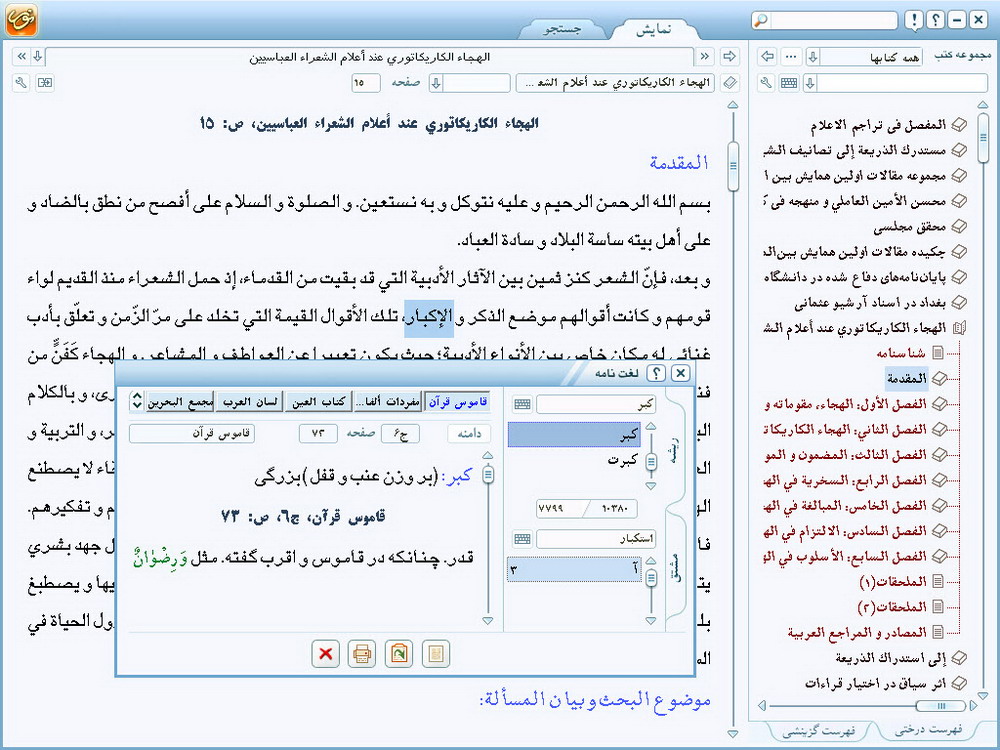
Task: Click the sidebar tree vertical scroll handle
Action: click(983, 138)
